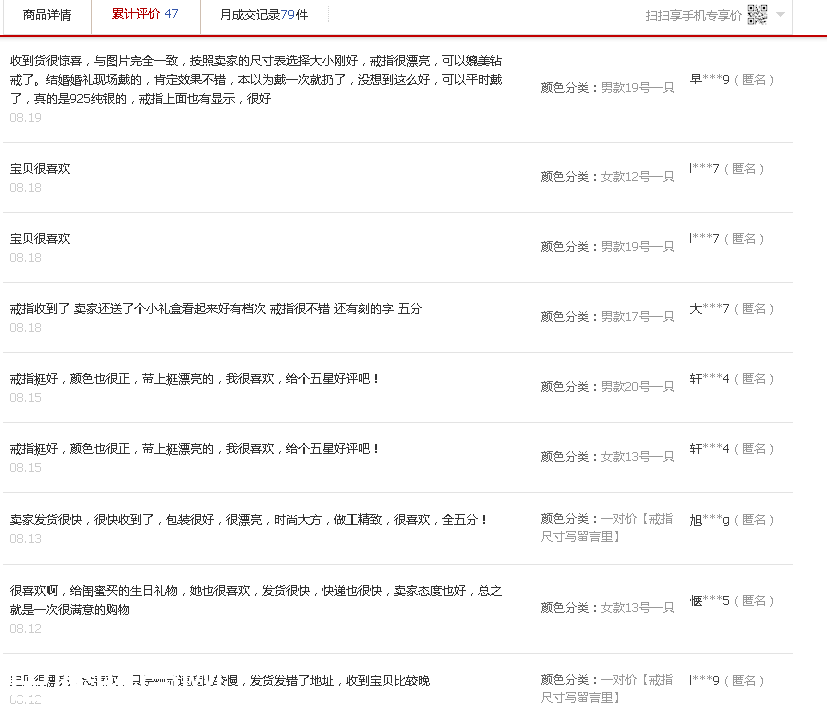
Task: Click reviewer name 惬***5
Action: coord(710,600)
